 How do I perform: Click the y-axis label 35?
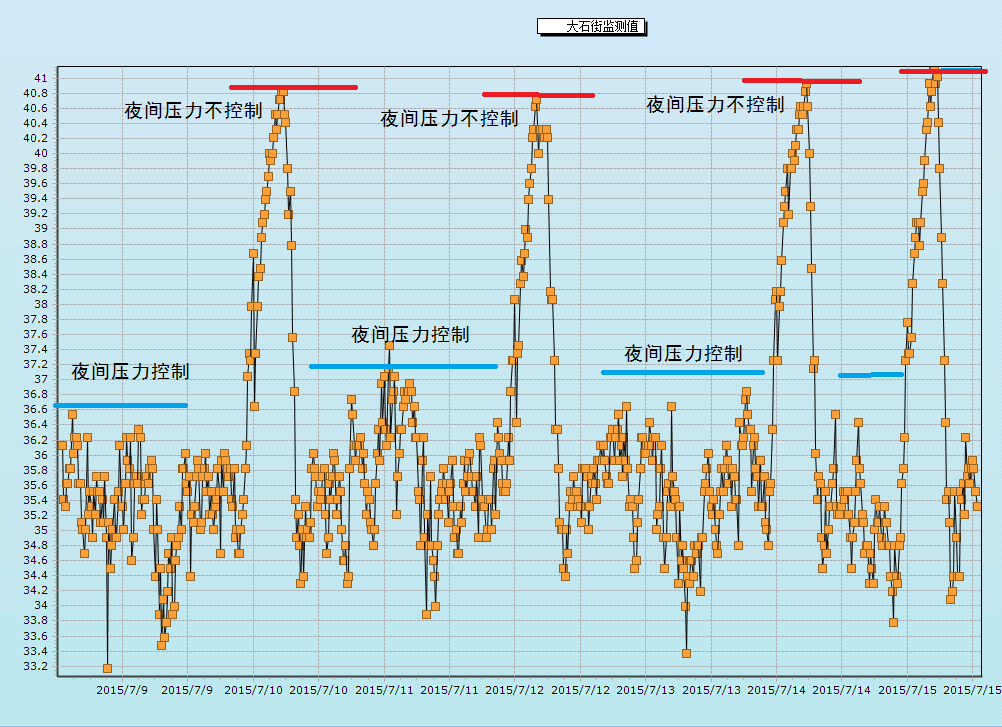click(41, 530)
